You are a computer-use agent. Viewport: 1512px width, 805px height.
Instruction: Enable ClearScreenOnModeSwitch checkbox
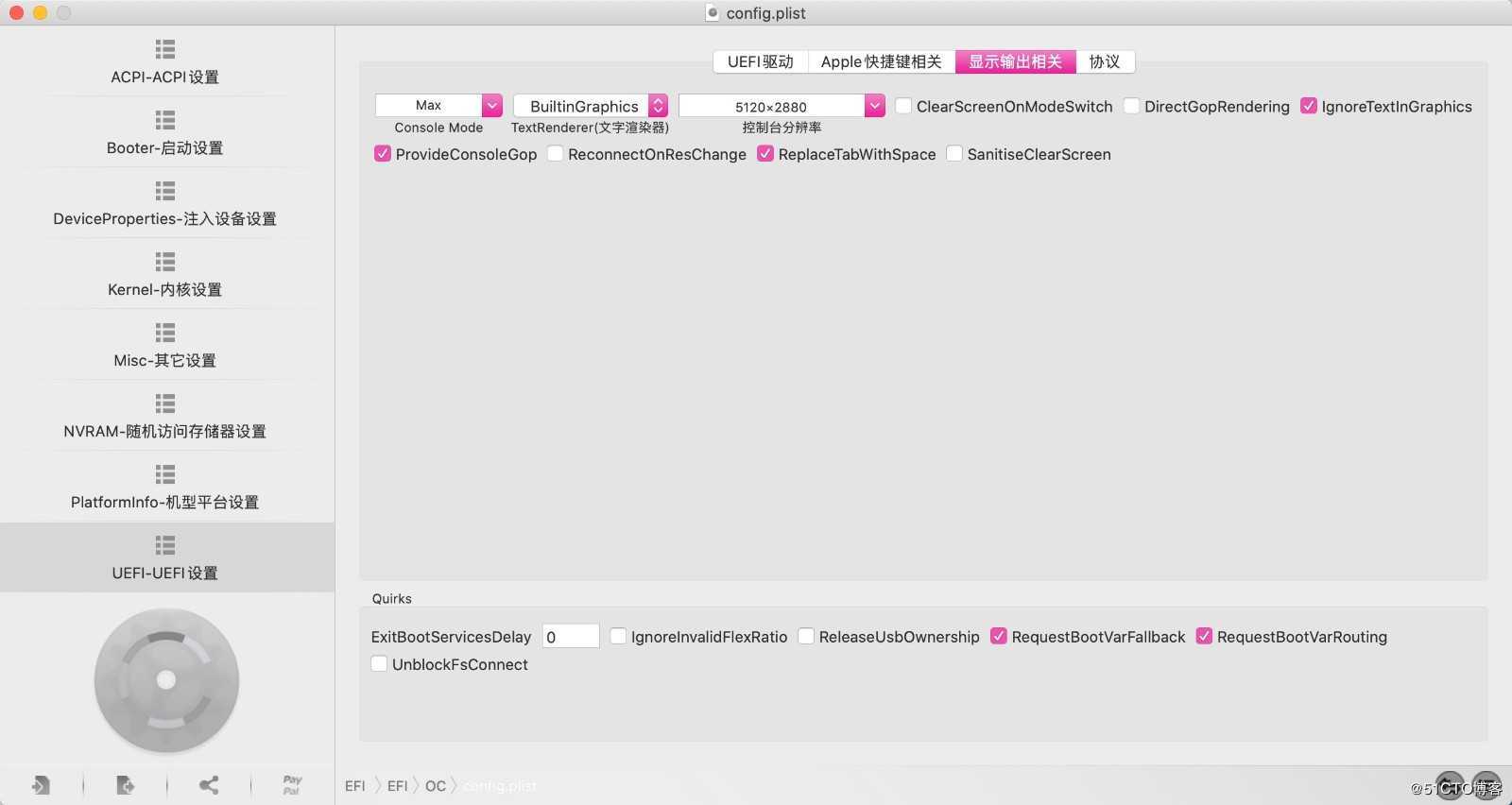click(903, 106)
